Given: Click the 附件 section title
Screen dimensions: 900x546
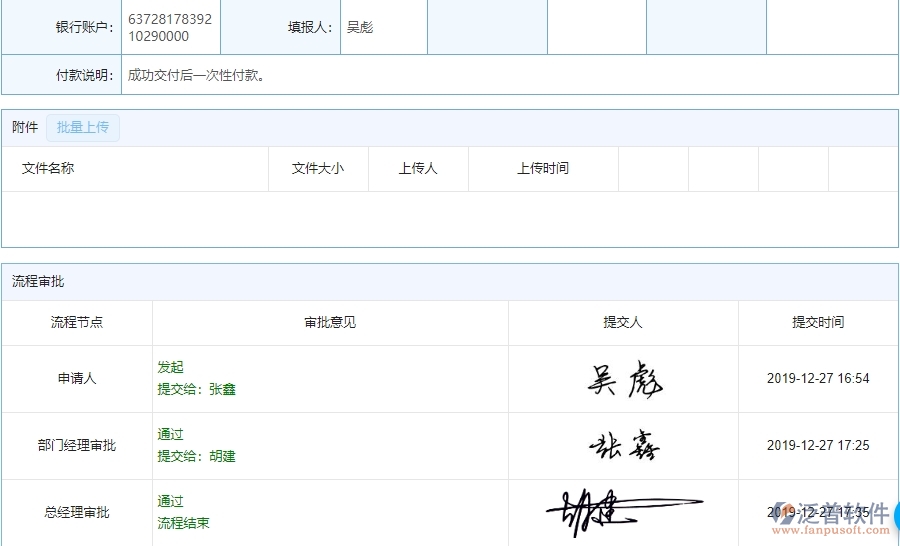Looking at the screenshot, I should coord(25,127).
